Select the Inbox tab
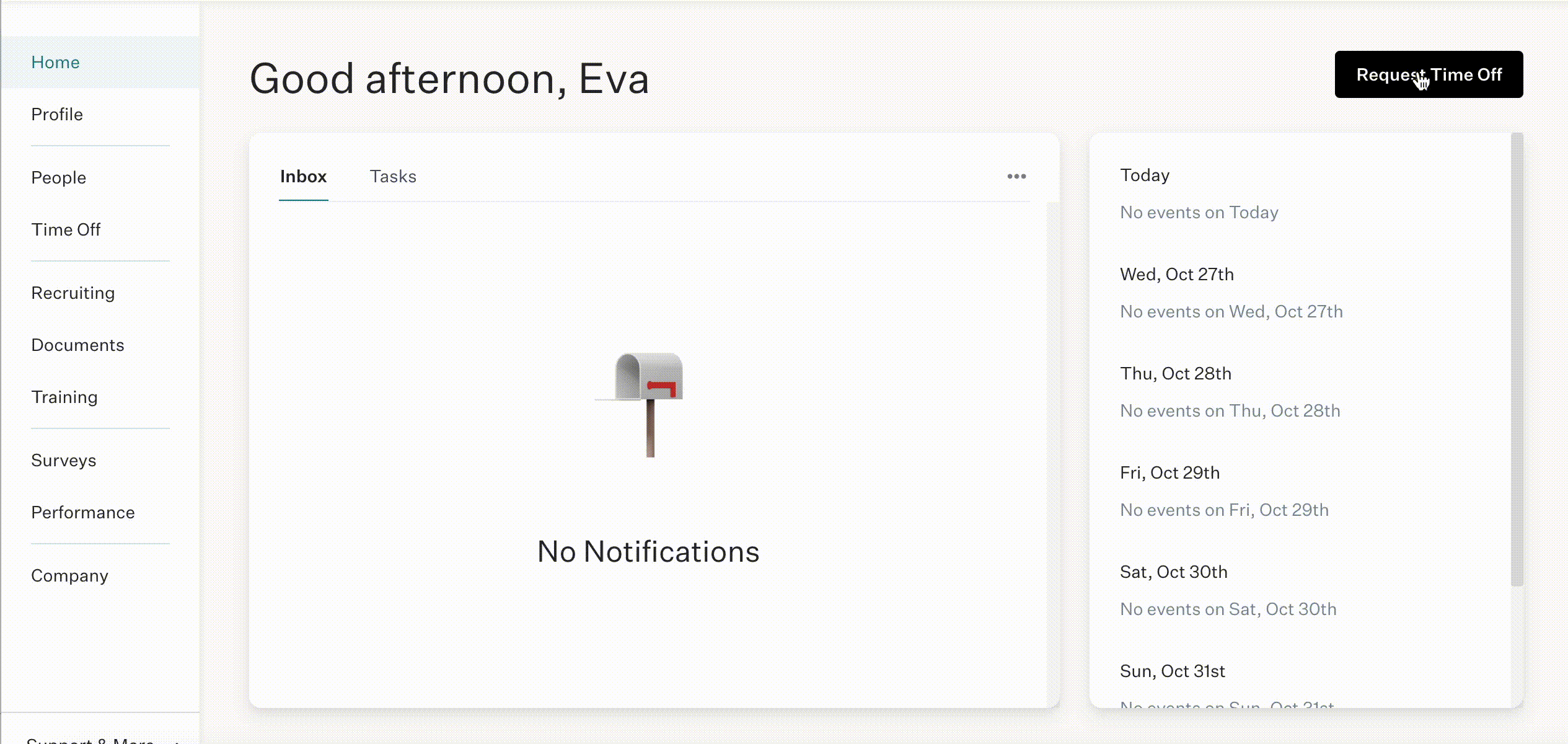 (x=303, y=177)
